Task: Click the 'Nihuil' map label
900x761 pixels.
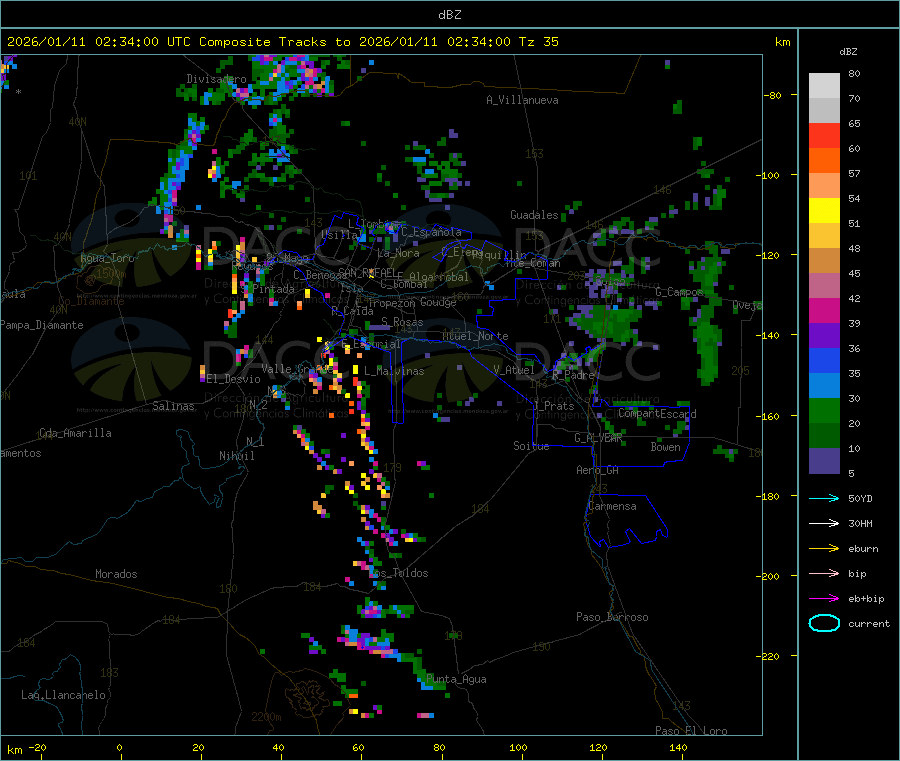Action: [237, 456]
